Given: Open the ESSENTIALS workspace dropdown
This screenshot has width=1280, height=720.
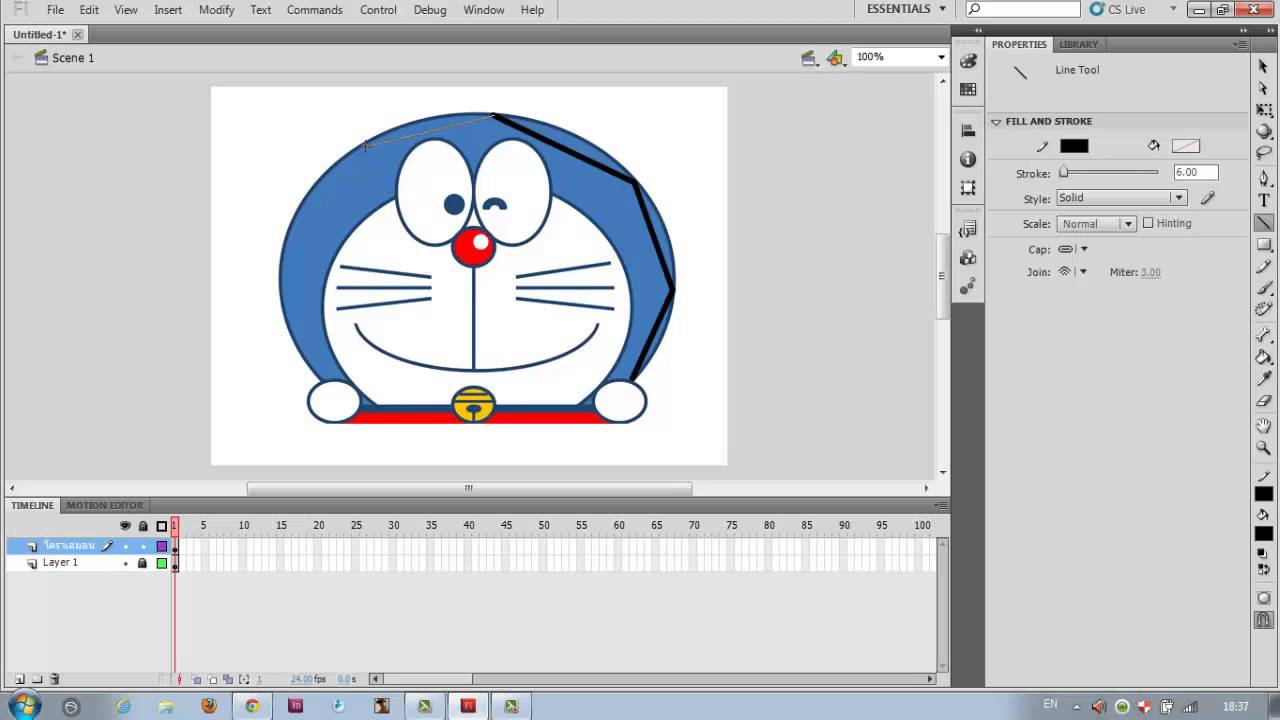Looking at the screenshot, I should 907,9.
